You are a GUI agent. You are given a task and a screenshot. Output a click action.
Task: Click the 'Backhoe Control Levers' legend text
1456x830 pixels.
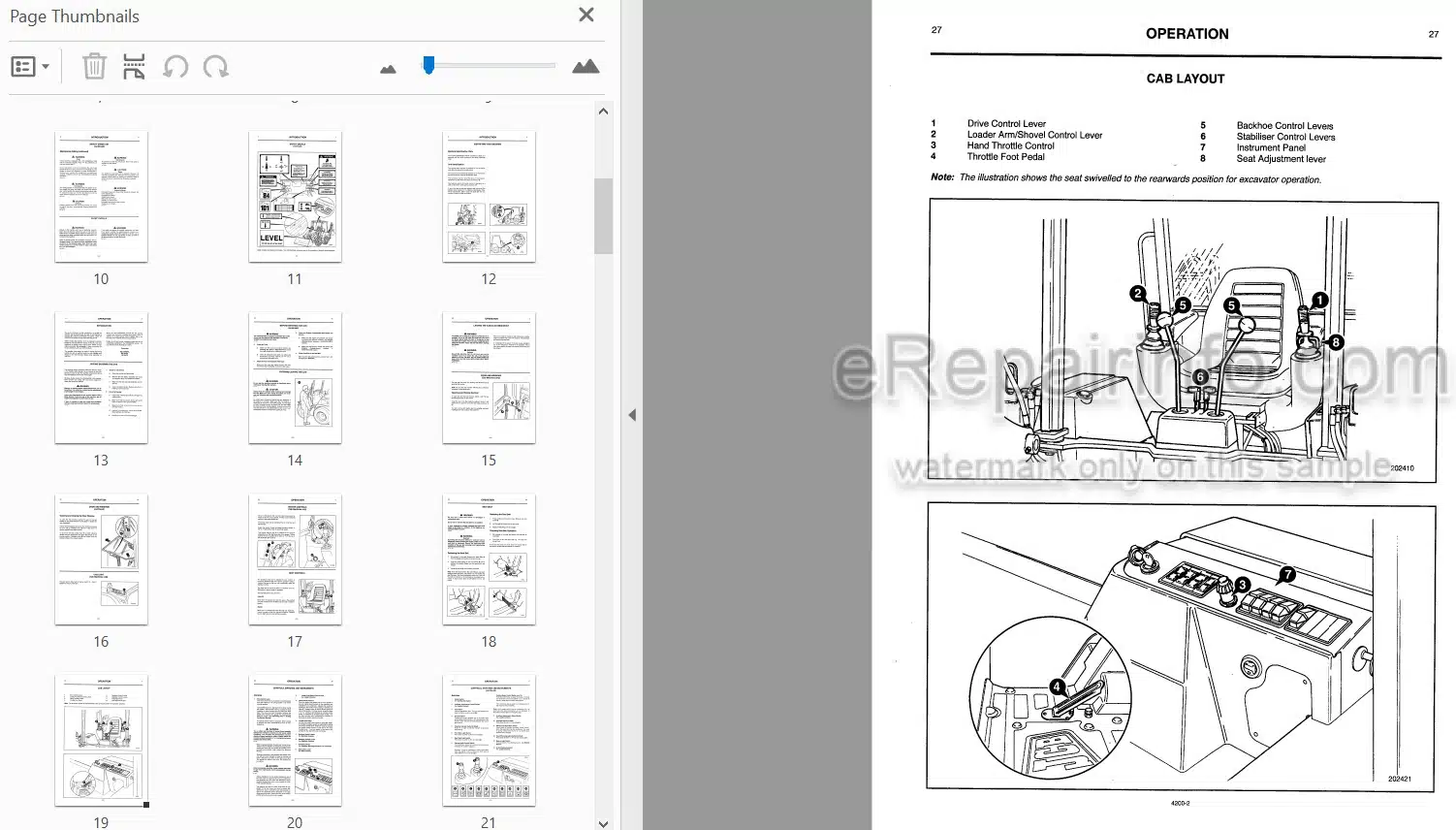(1284, 126)
